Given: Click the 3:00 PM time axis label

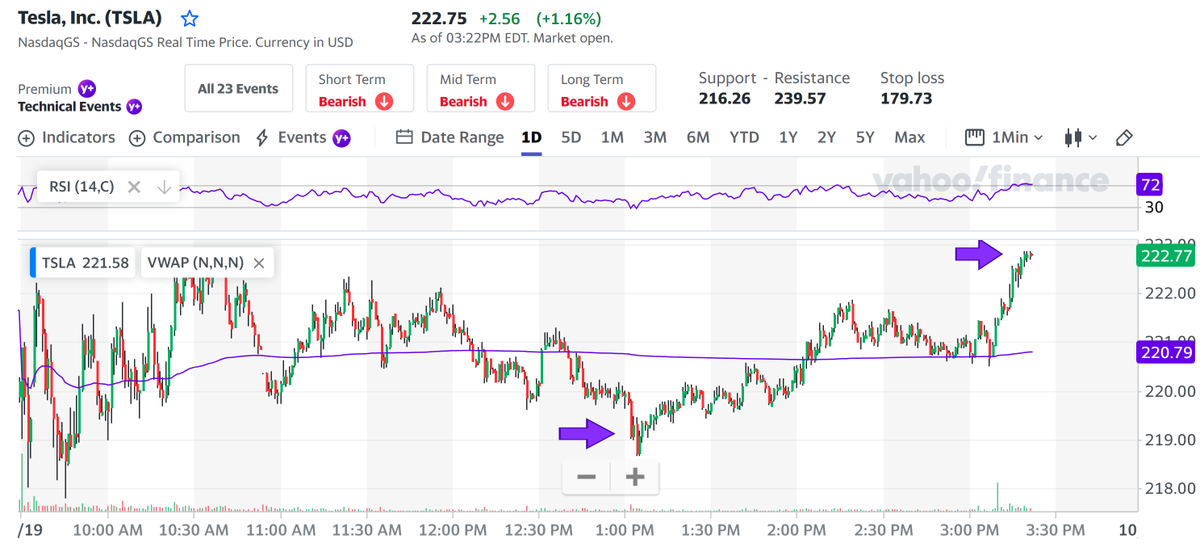Looking at the screenshot, I should [972, 529].
